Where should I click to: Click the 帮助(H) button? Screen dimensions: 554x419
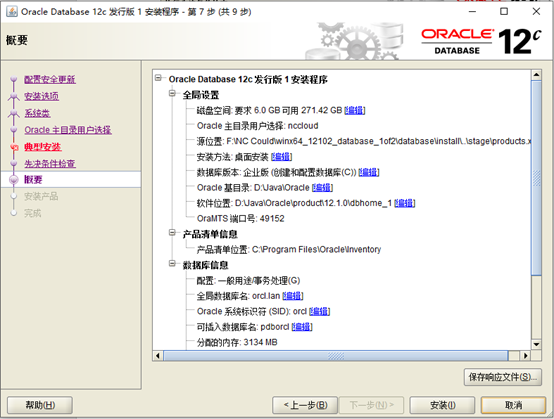(x=40, y=405)
